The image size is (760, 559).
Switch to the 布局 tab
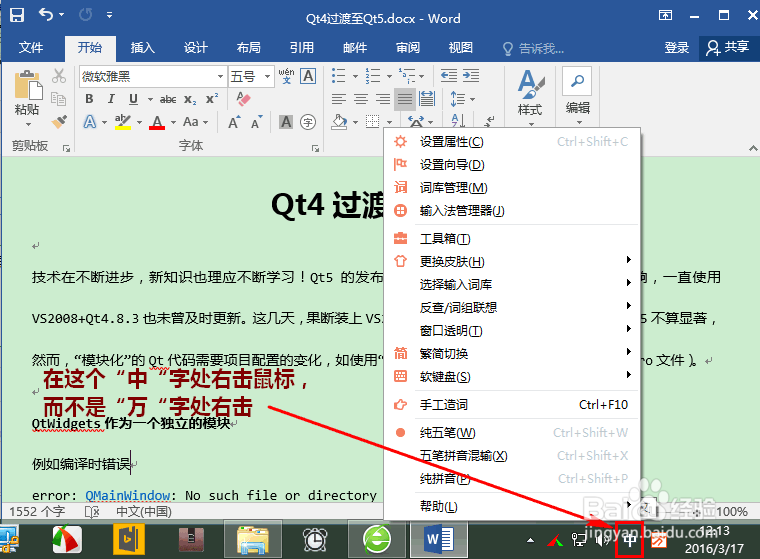tap(249, 48)
